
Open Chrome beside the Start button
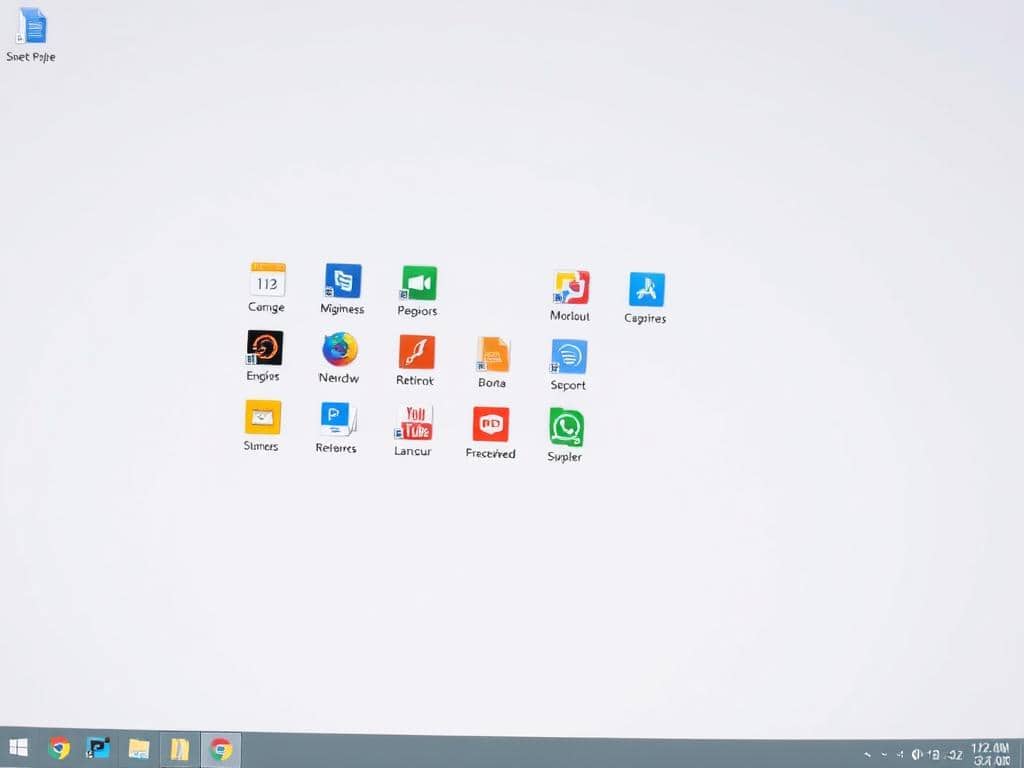(59, 748)
